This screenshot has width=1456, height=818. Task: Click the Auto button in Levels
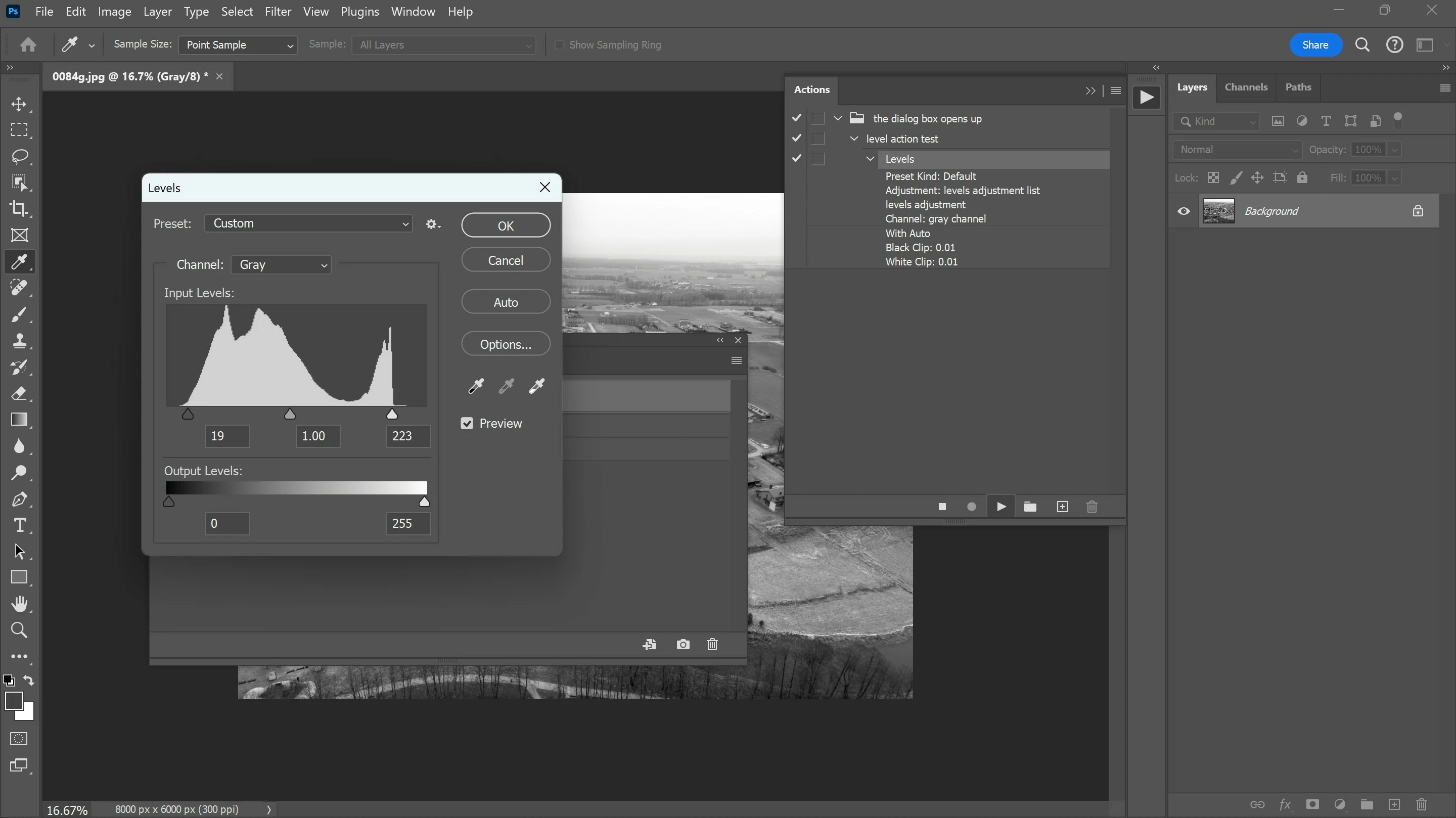506,302
